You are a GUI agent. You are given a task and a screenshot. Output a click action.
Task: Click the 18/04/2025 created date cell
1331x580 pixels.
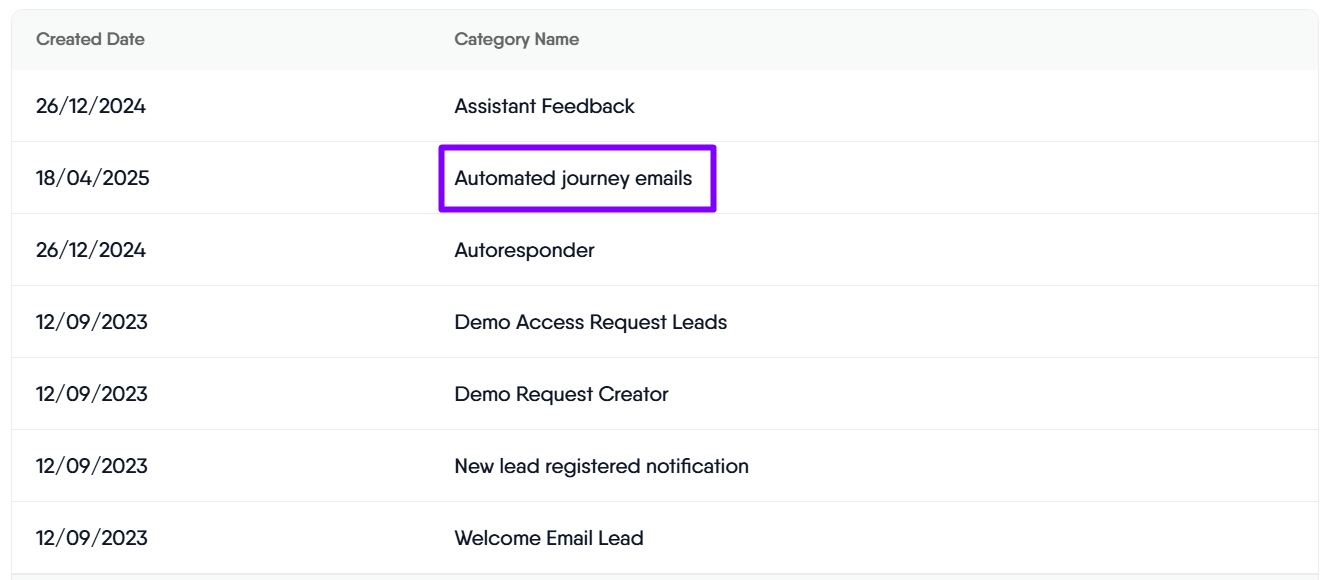coord(91,179)
